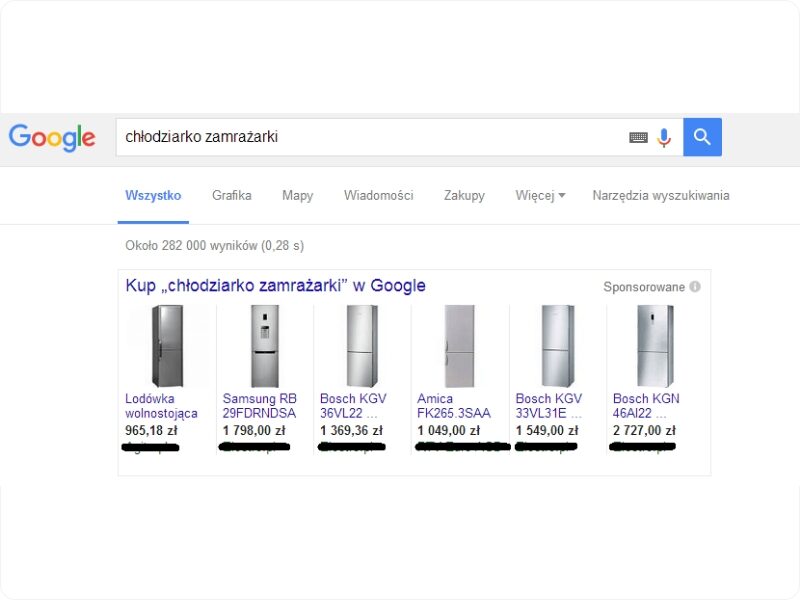Click the Kup chłodziarko zamrażarki w Google heading
This screenshot has width=800, height=600.
(x=275, y=286)
